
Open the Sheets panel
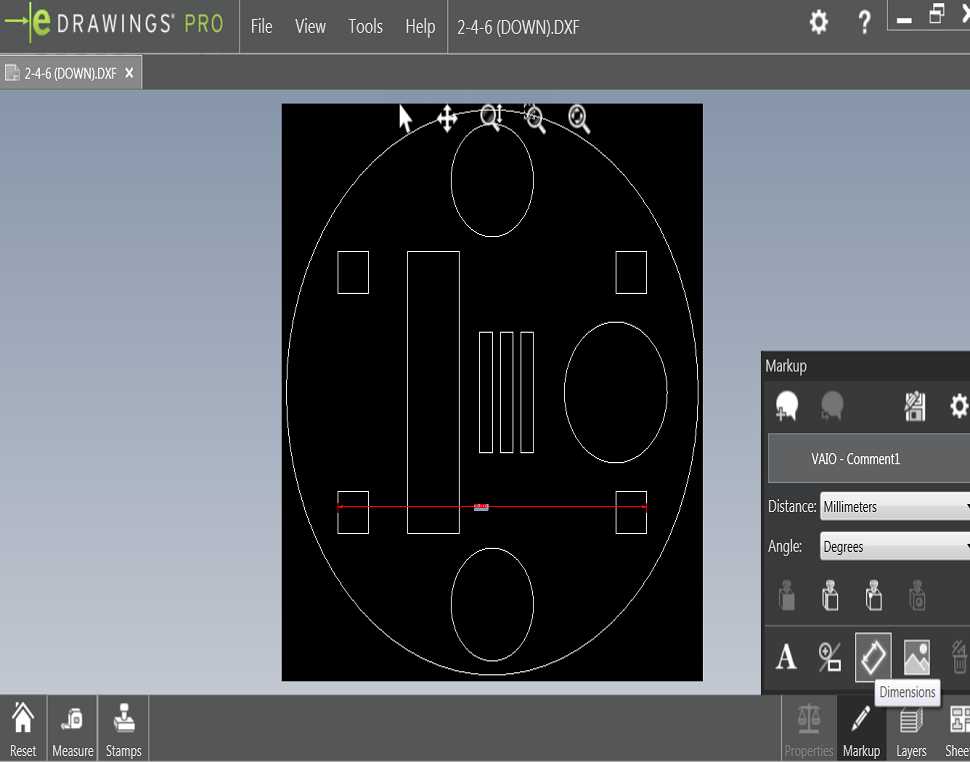click(x=958, y=730)
